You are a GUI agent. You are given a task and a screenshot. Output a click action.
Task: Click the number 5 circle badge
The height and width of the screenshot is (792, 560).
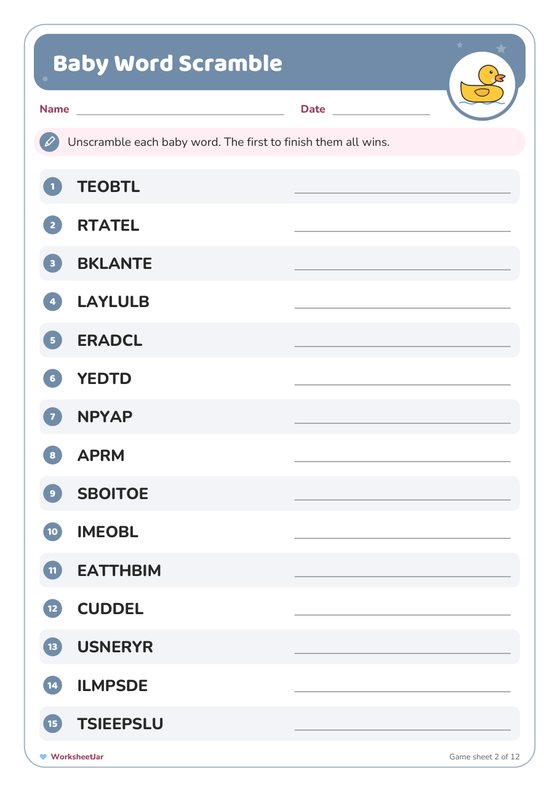coord(53,340)
